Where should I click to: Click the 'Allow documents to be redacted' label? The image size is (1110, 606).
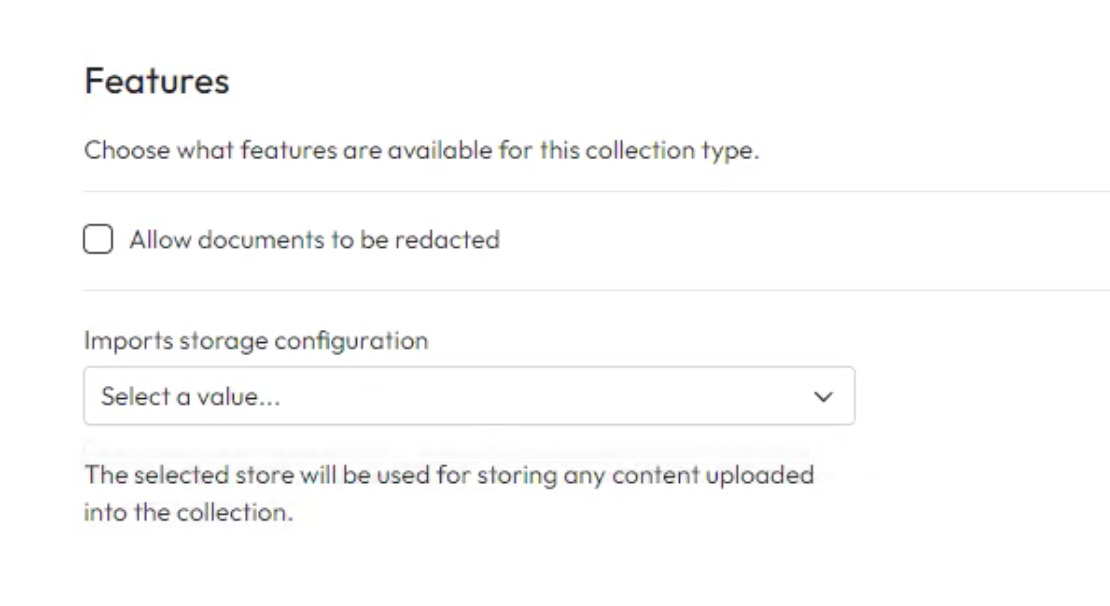coord(313,240)
